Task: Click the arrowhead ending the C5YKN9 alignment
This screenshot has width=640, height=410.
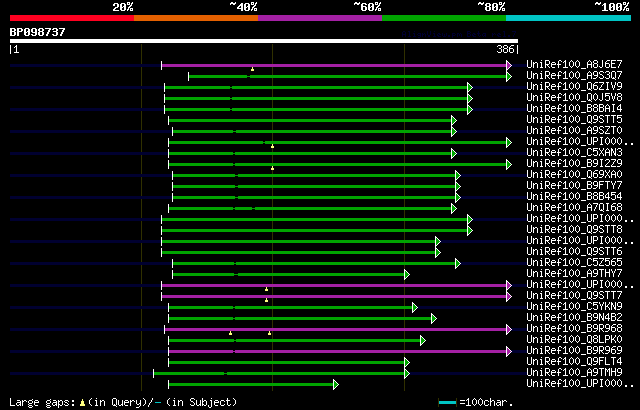Action: (x=415, y=308)
